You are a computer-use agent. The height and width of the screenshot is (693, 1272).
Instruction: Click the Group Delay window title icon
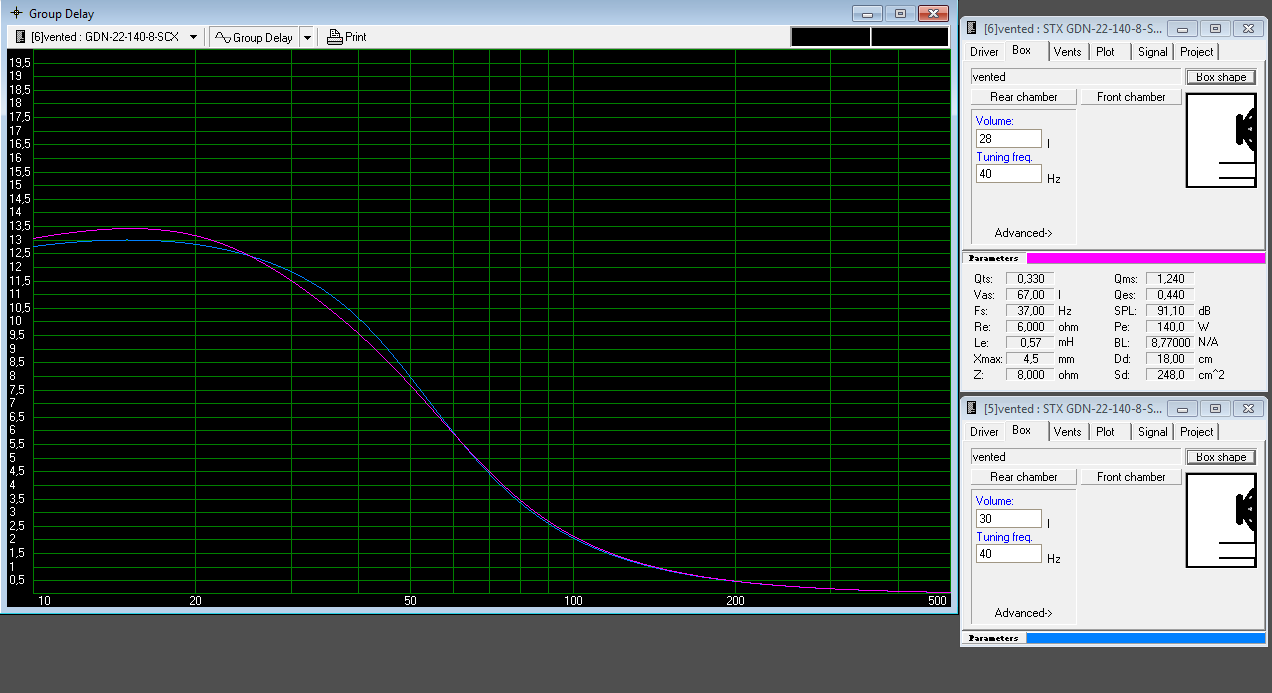click(x=15, y=13)
